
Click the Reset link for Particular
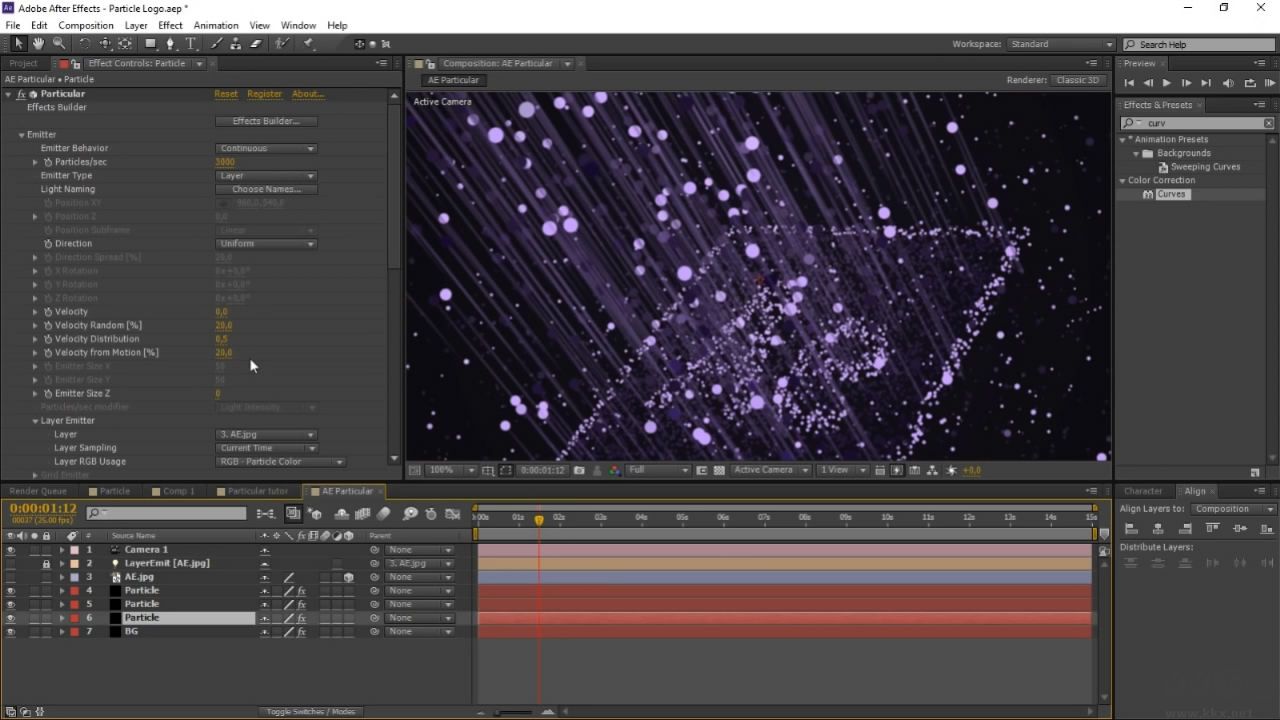[x=226, y=94]
